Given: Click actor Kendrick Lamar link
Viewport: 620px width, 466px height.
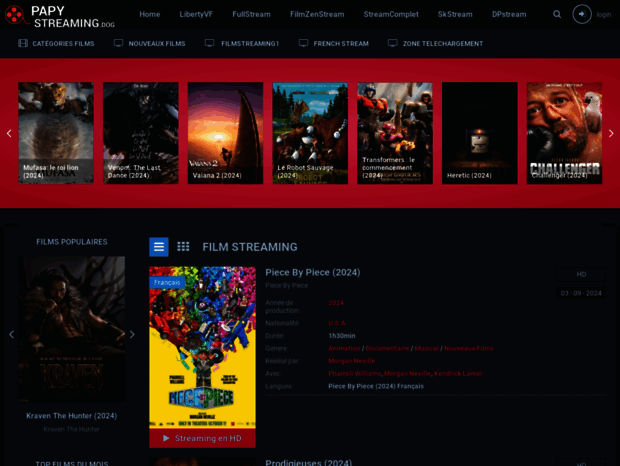Looking at the screenshot, I should [x=458, y=374].
